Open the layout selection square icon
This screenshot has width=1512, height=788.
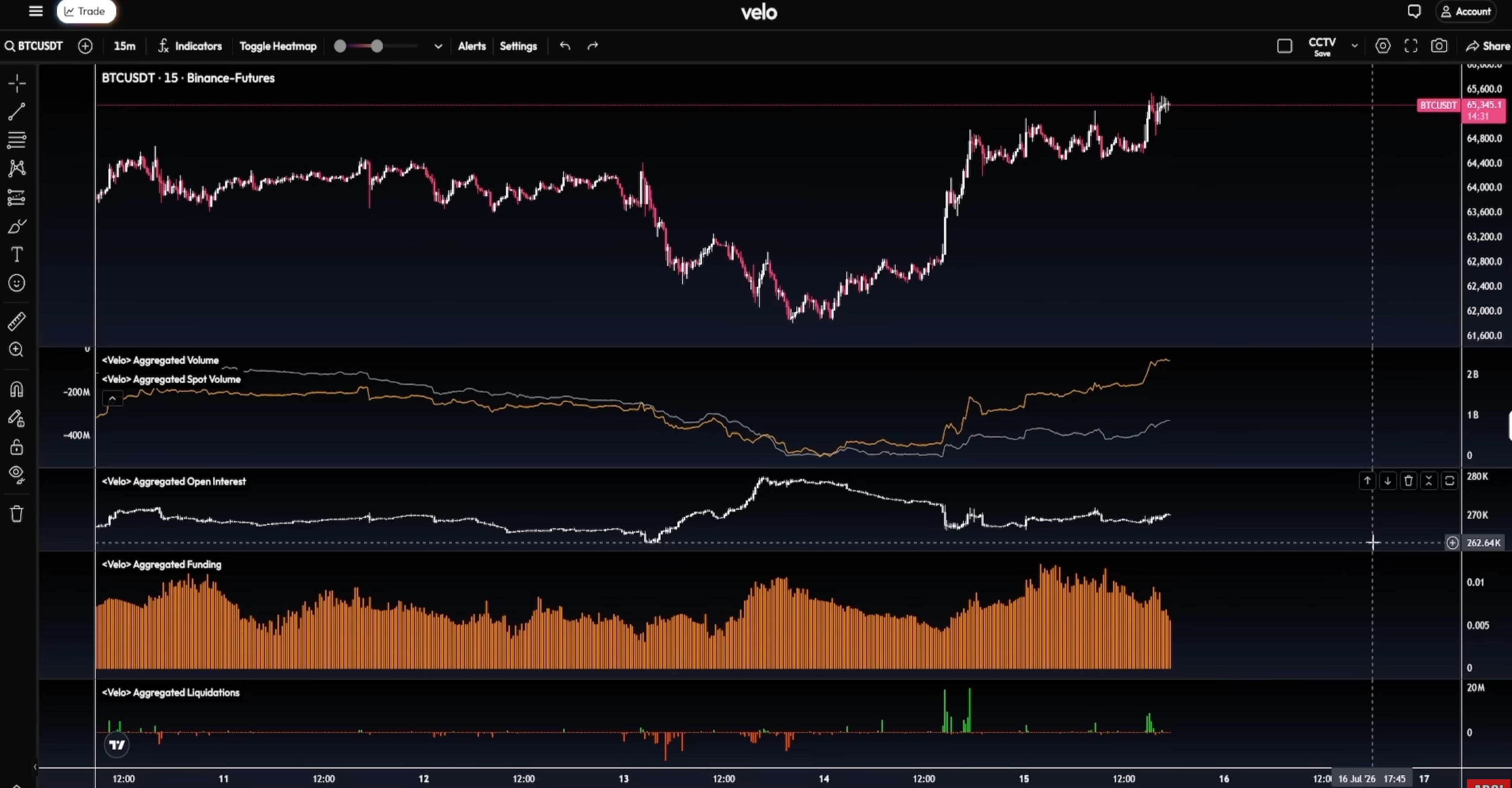click(1284, 46)
